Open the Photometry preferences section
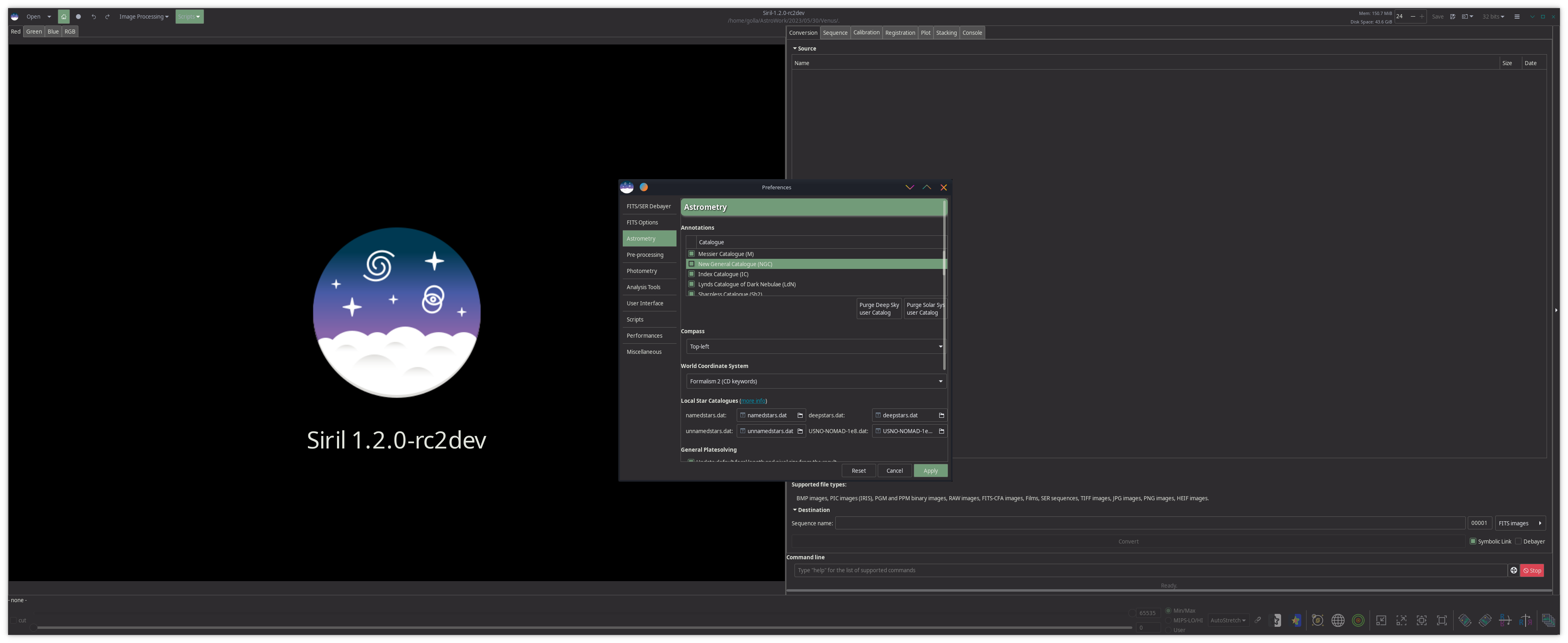 point(642,271)
